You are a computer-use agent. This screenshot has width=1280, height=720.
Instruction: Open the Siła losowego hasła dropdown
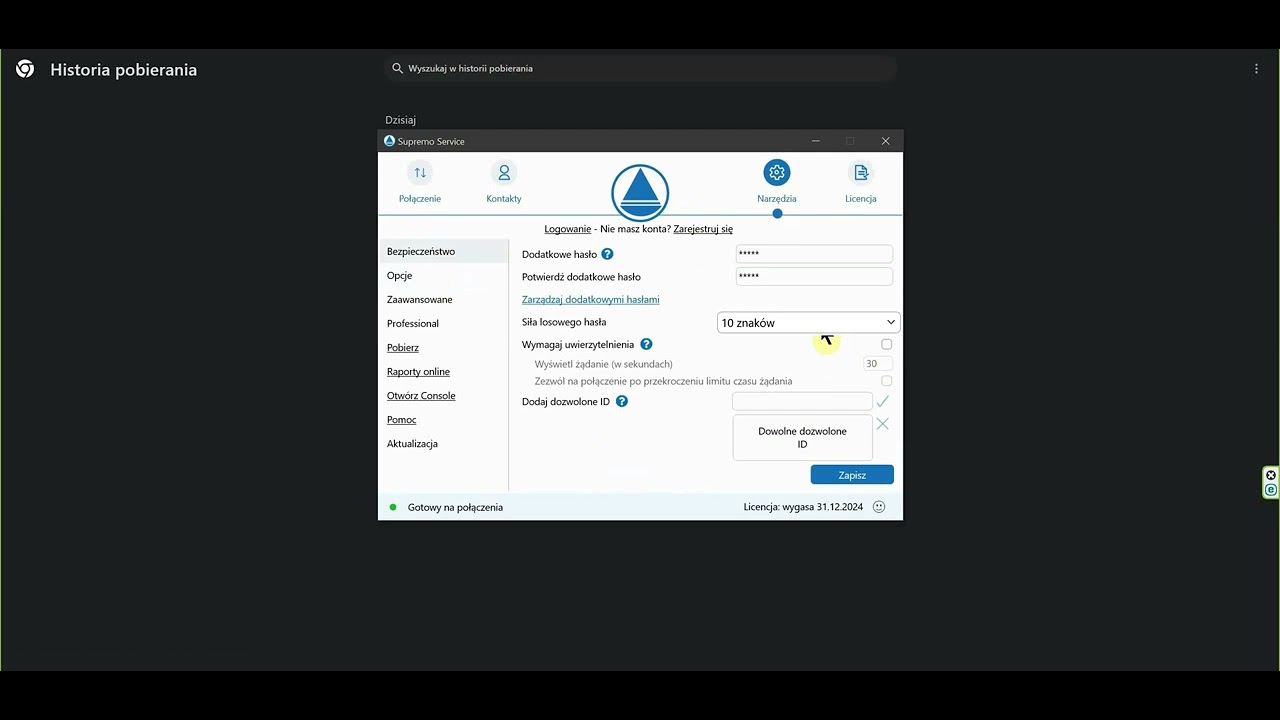(808, 323)
